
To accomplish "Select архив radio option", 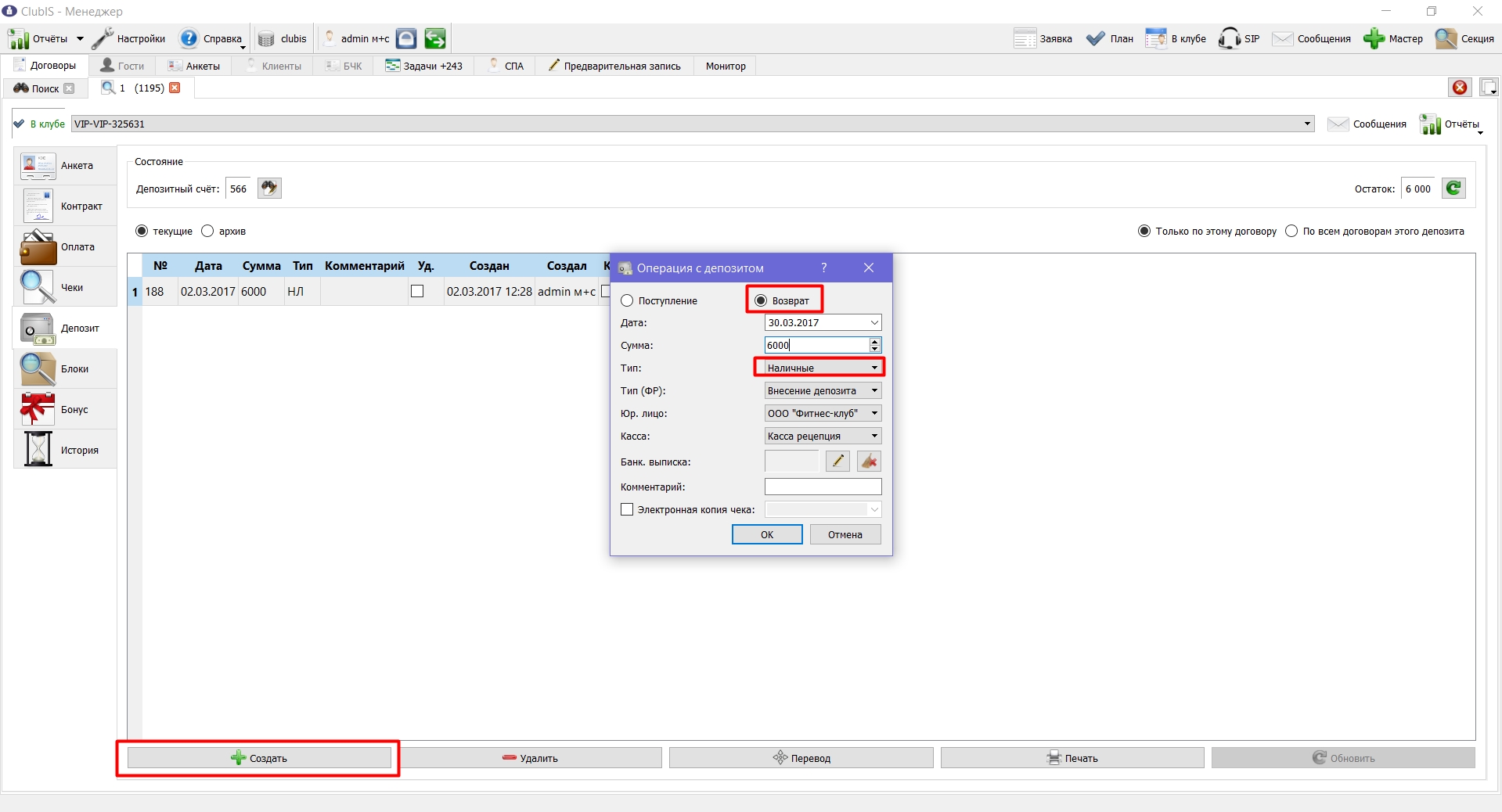I will pos(207,231).
